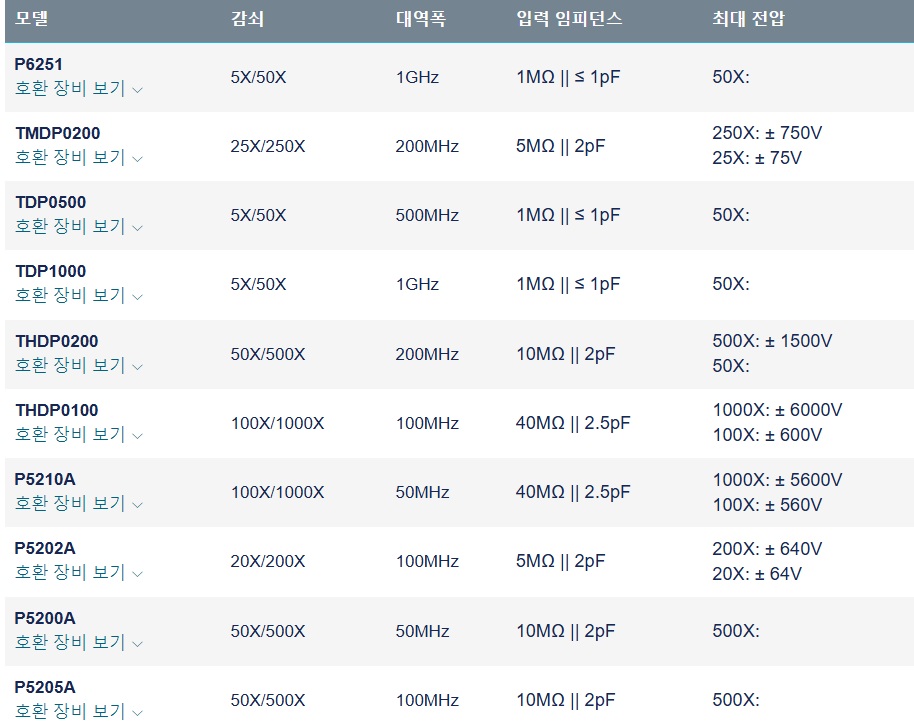Click 5X/50X attenuation in the TDP0500 row
The image size is (914, 724).
click(258, 216)
